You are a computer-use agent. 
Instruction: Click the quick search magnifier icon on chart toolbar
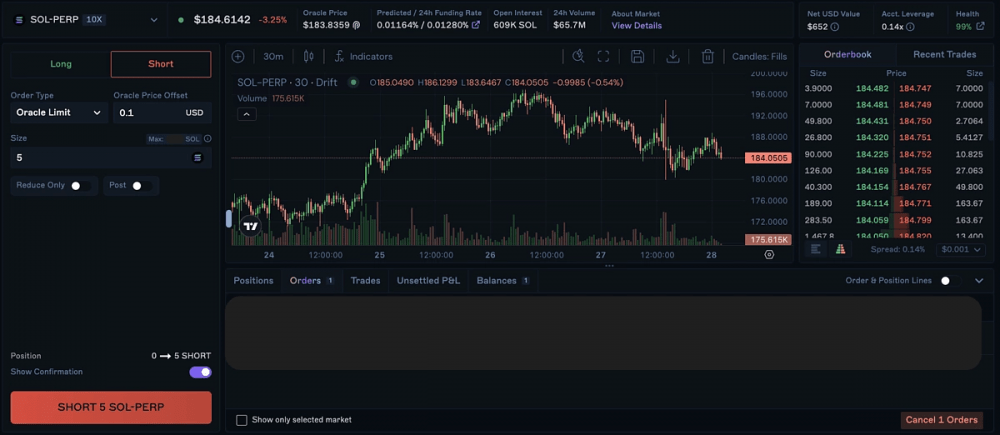(x=578, y=56)
